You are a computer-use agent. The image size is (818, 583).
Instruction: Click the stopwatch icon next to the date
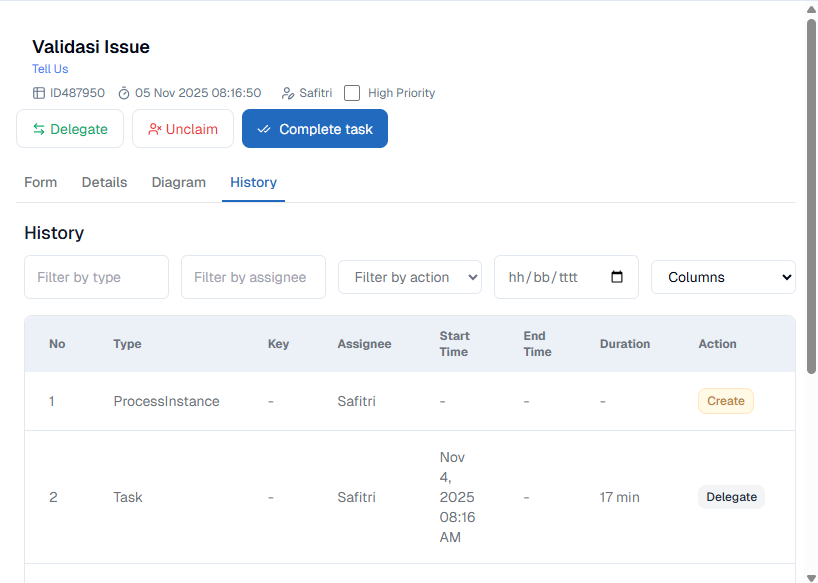pos(124,93)
